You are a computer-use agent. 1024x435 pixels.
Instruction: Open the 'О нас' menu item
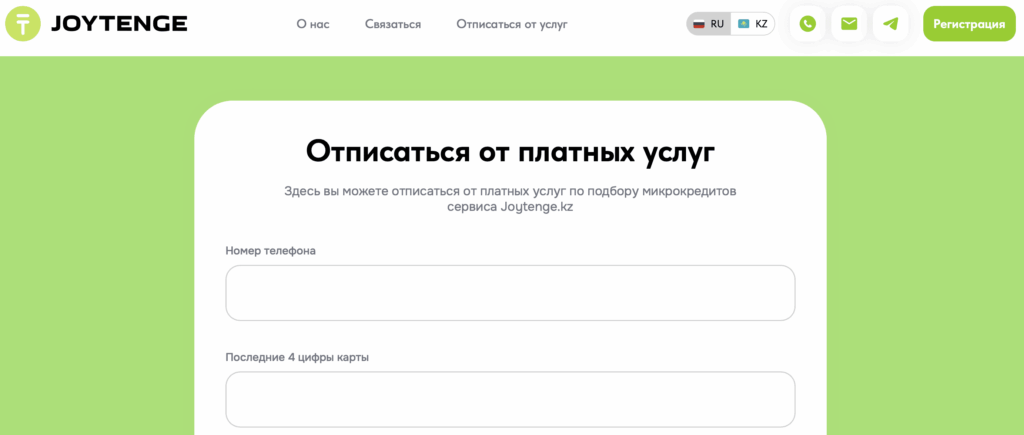pos(313,24)
